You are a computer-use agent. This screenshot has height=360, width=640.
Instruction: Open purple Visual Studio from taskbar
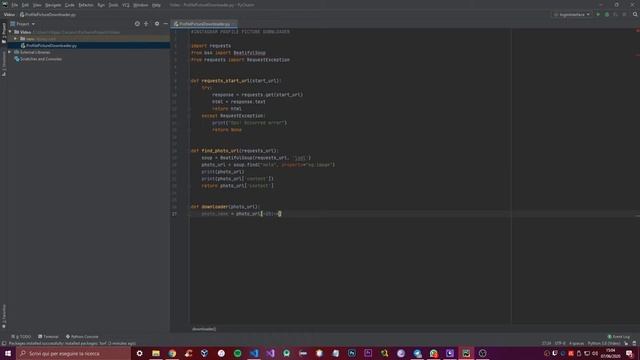pos(270,353)
